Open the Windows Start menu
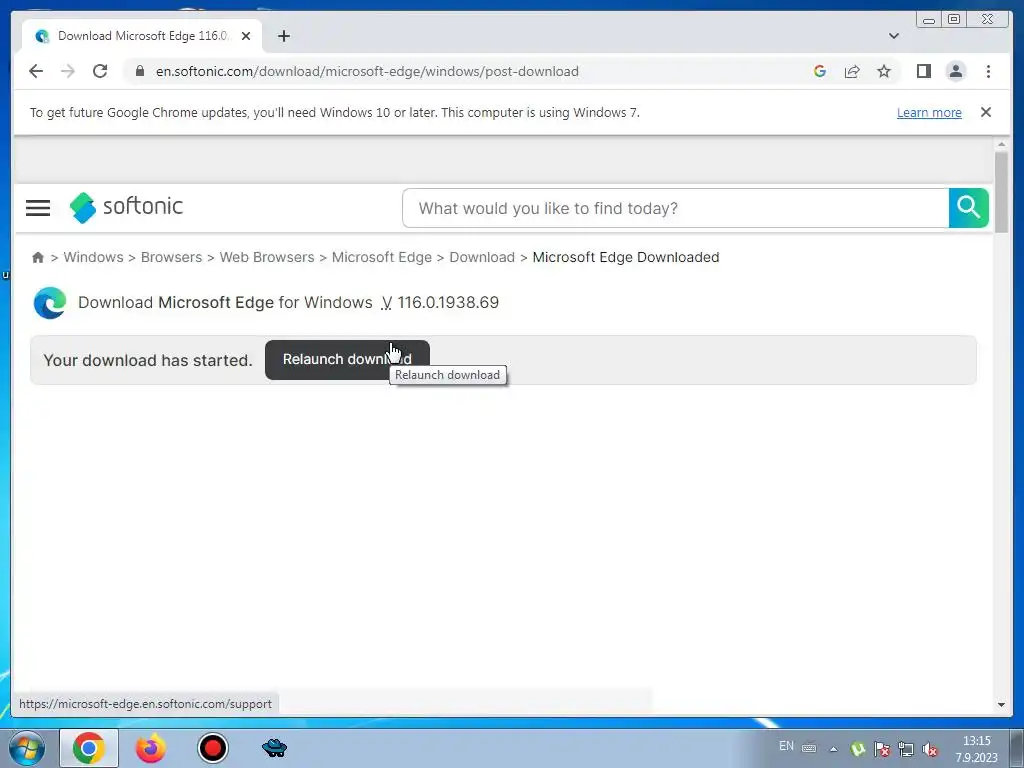1024x768 pixels. tap(26, 748)
